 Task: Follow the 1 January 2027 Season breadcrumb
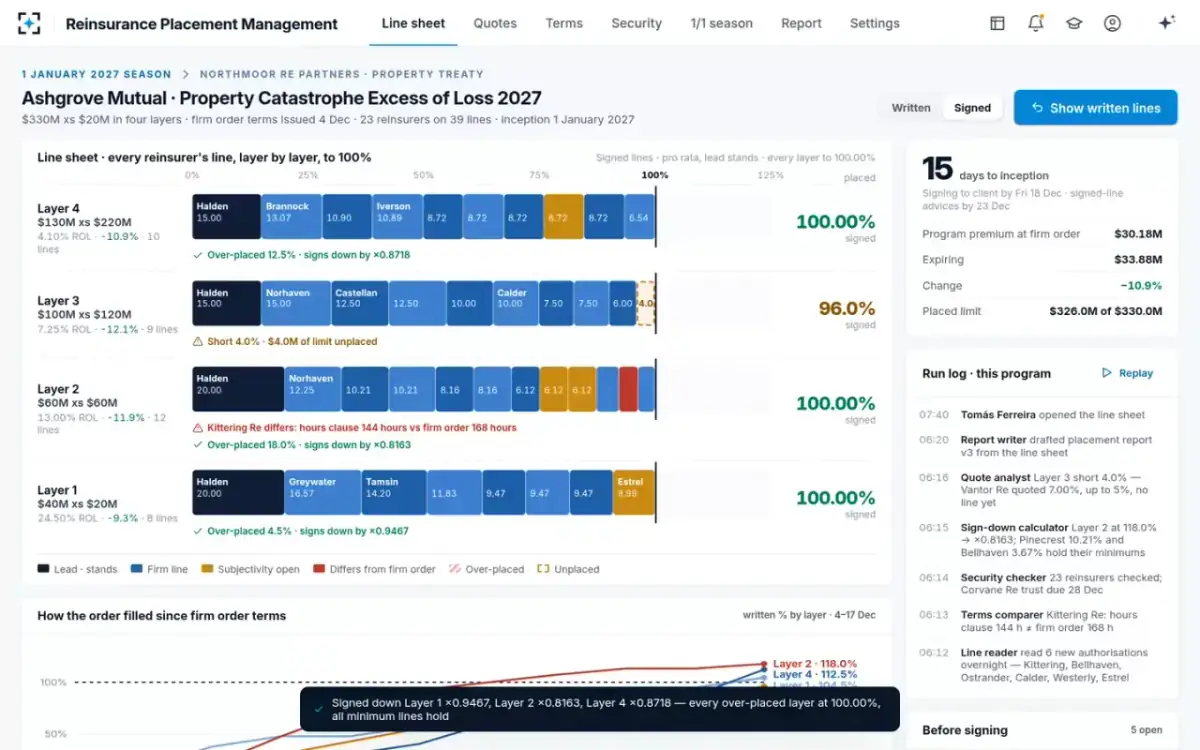click(96, 74)
